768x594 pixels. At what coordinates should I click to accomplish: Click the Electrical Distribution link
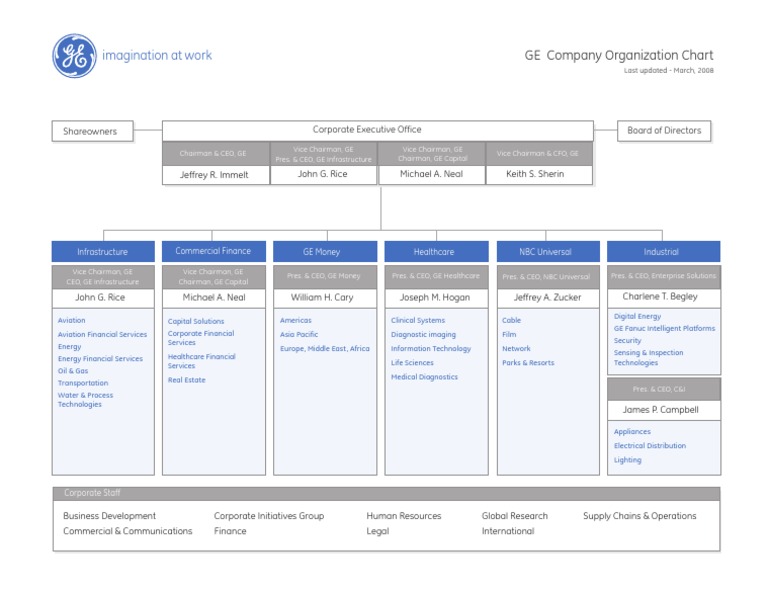coord(650,446)
